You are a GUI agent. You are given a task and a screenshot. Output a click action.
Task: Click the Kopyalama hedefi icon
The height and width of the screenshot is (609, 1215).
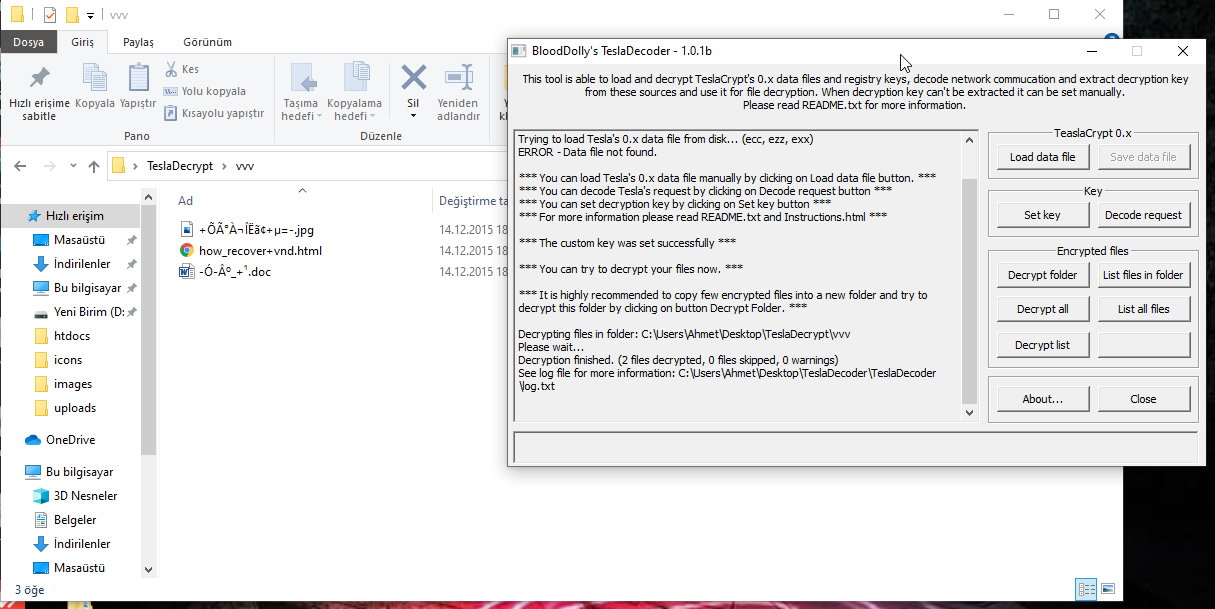[355, 78]
